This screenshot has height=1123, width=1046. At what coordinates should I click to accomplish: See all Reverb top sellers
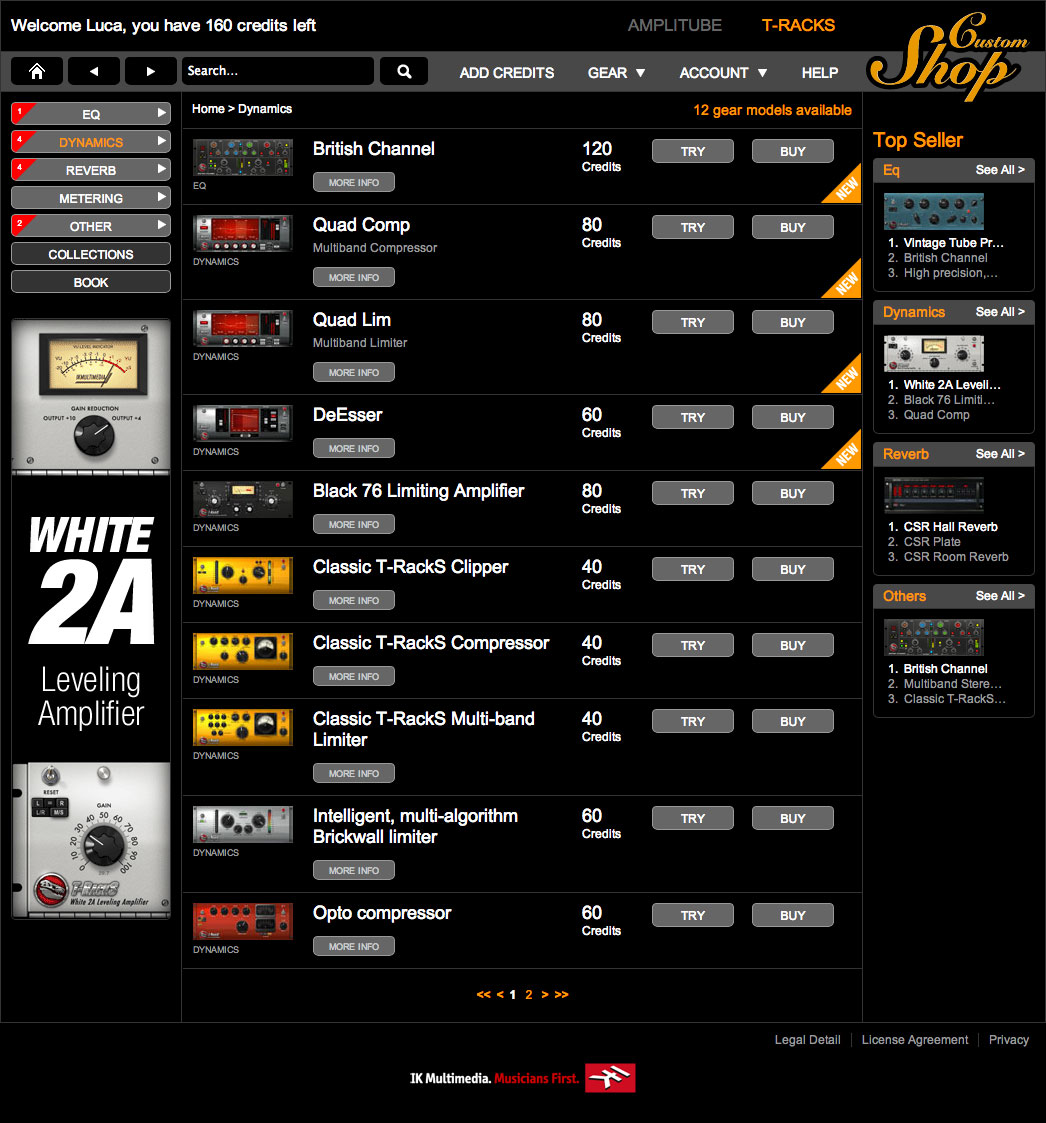pos(999,454)
